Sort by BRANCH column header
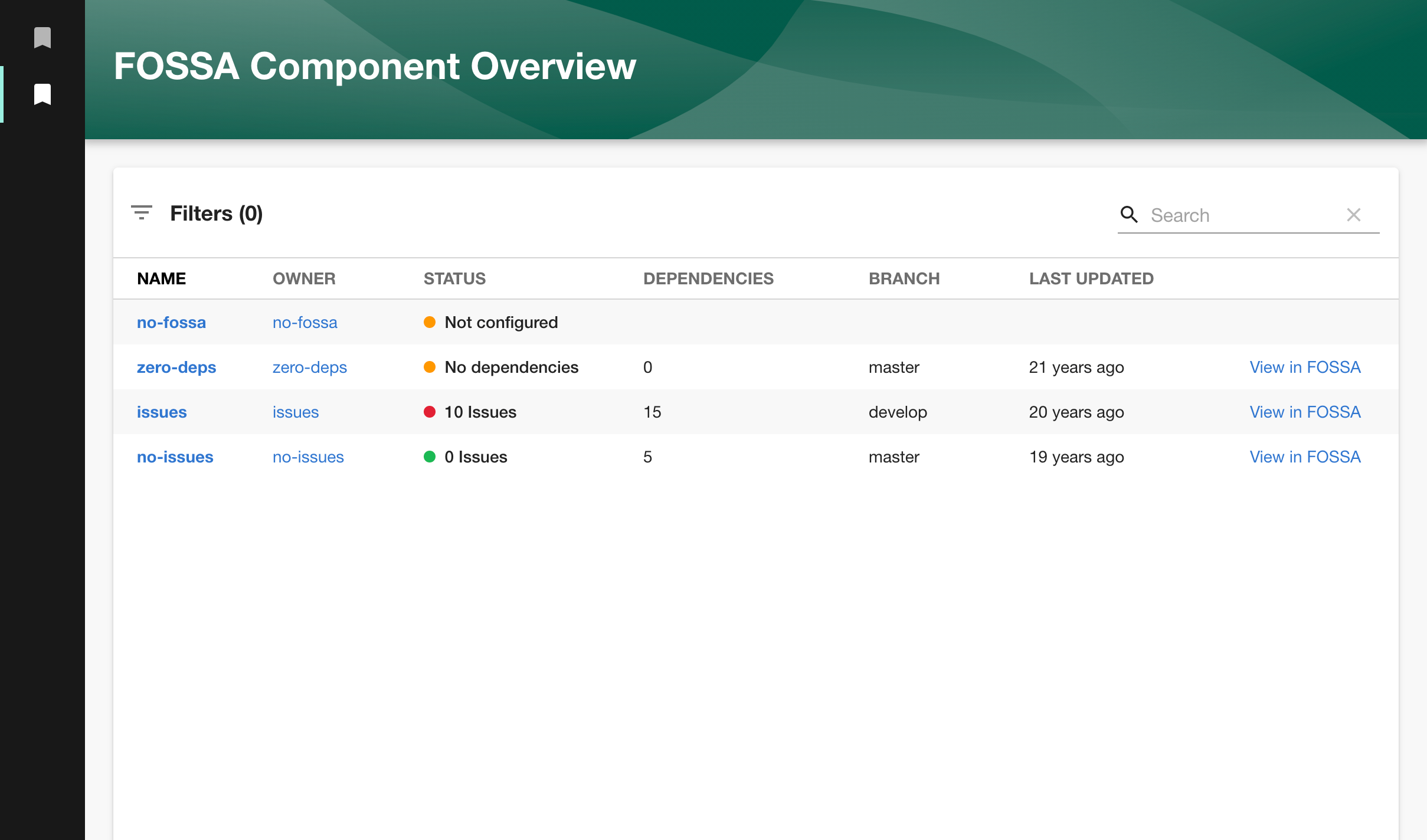Image resolution: width=1427 pixels, height=840 pixels. 904,278
